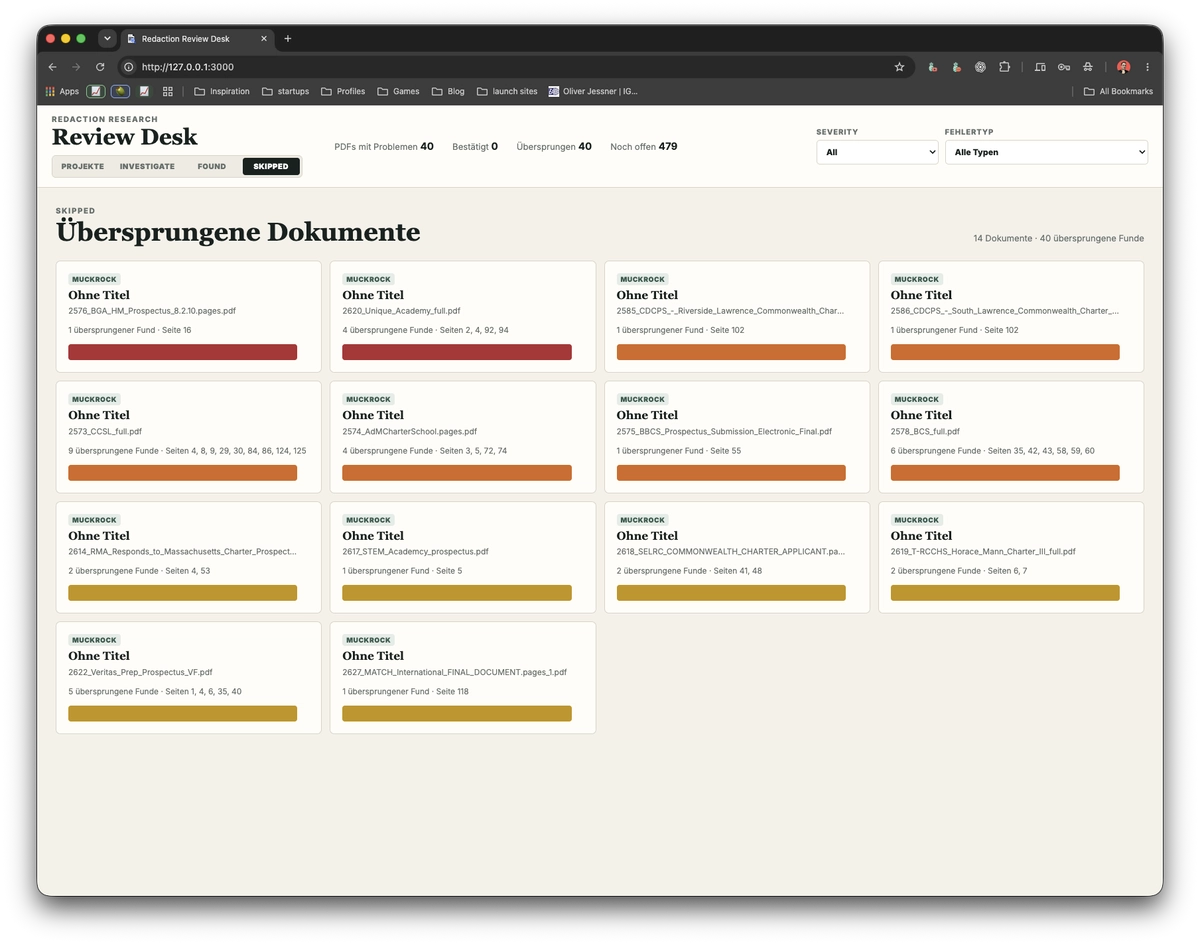Open the 2619_T-RCCHS_Horace_Mann card
The width and height of the screenshot is (1200, 945).
click(1011, 557)
